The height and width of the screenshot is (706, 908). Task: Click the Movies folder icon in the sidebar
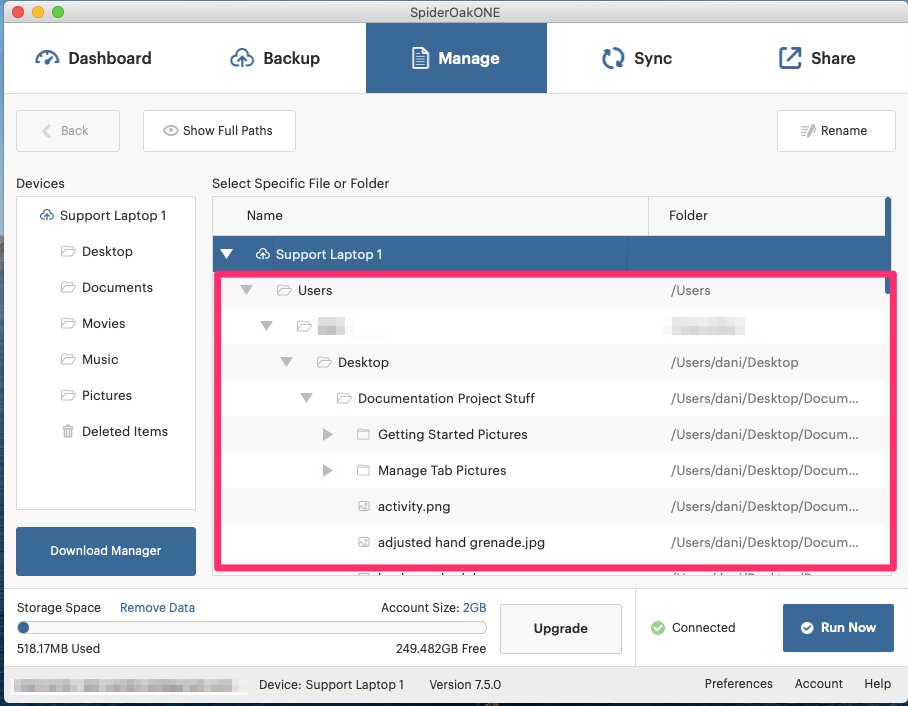(68, 324)
